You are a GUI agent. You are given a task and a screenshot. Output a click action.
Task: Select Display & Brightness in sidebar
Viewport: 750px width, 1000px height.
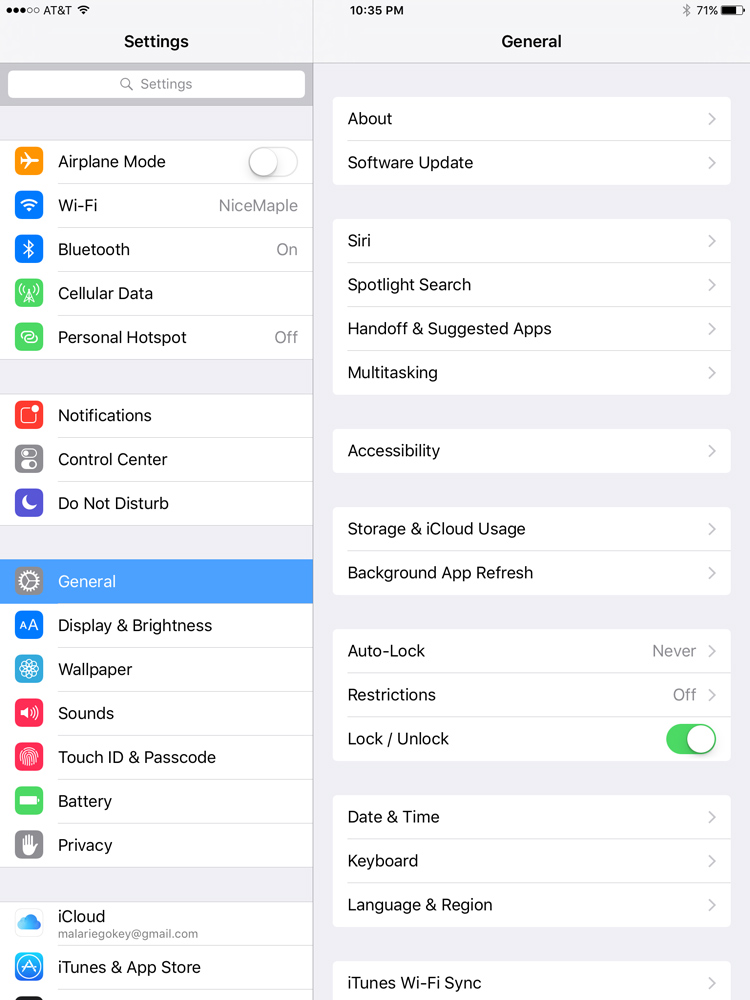click(156, 626)
